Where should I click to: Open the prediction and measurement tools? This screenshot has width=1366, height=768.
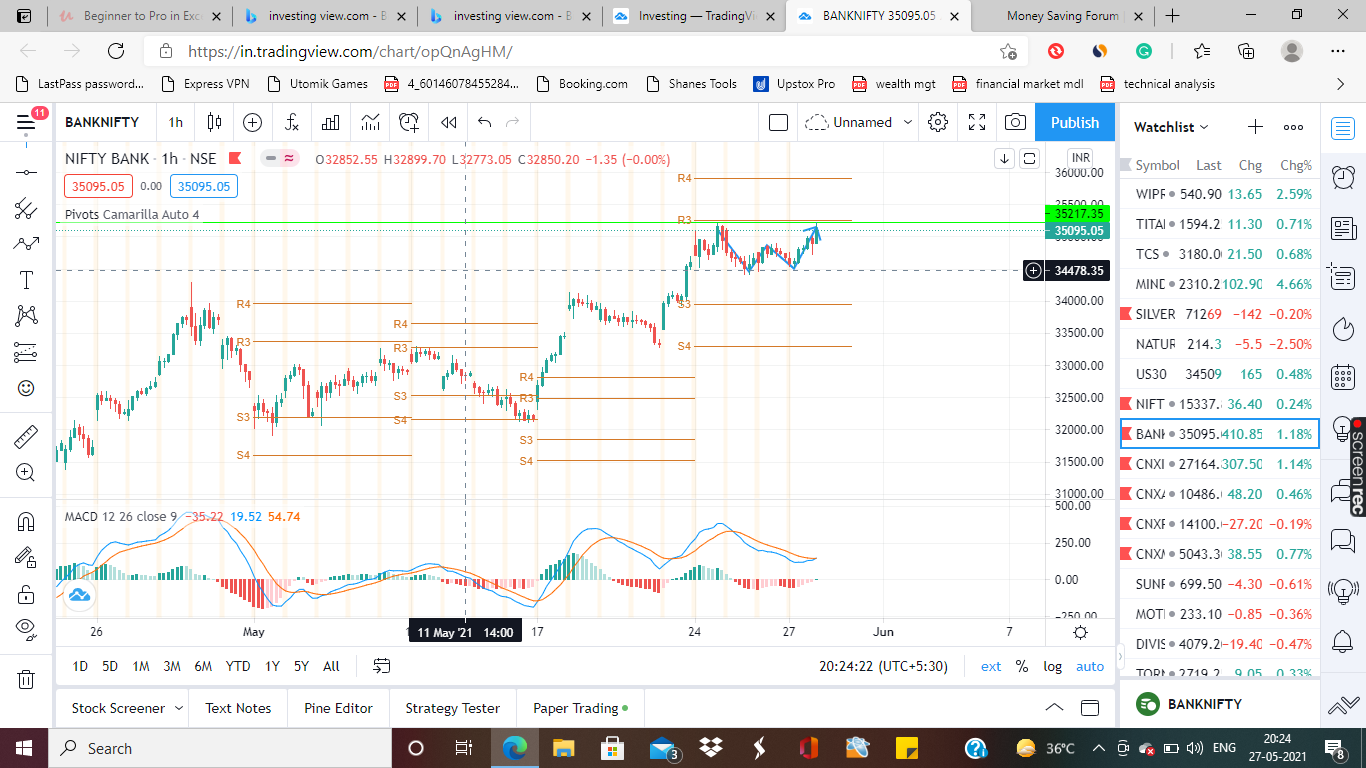click(x=26, y=352)
